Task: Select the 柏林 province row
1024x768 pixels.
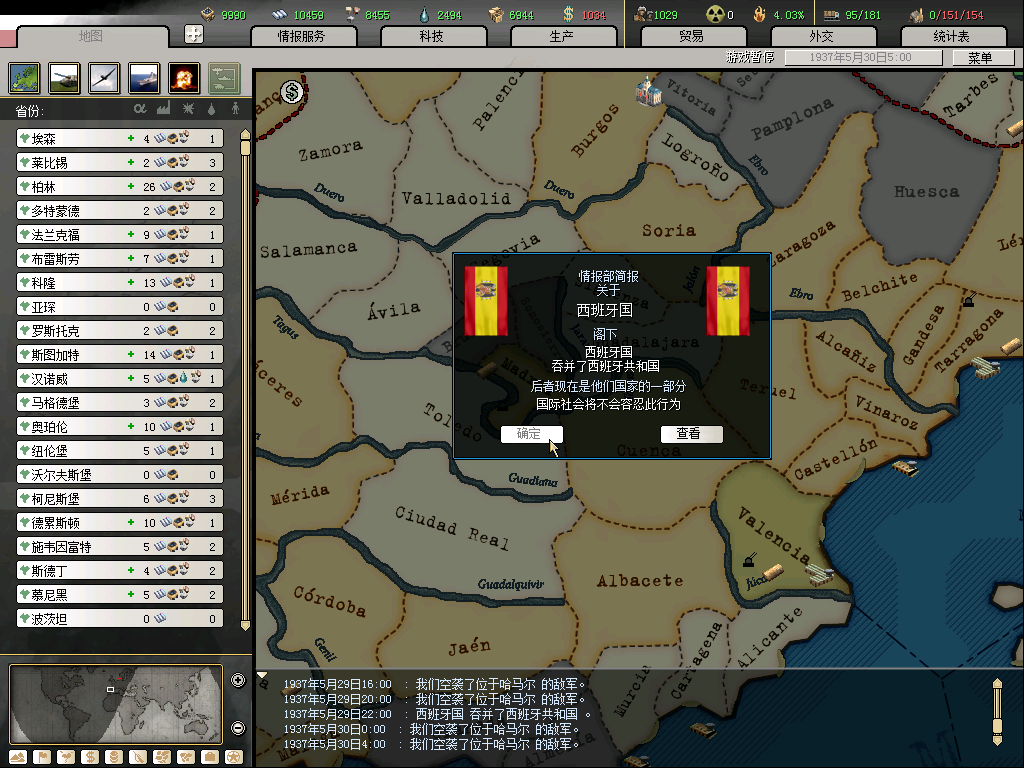Action: (x=120, y=187)
